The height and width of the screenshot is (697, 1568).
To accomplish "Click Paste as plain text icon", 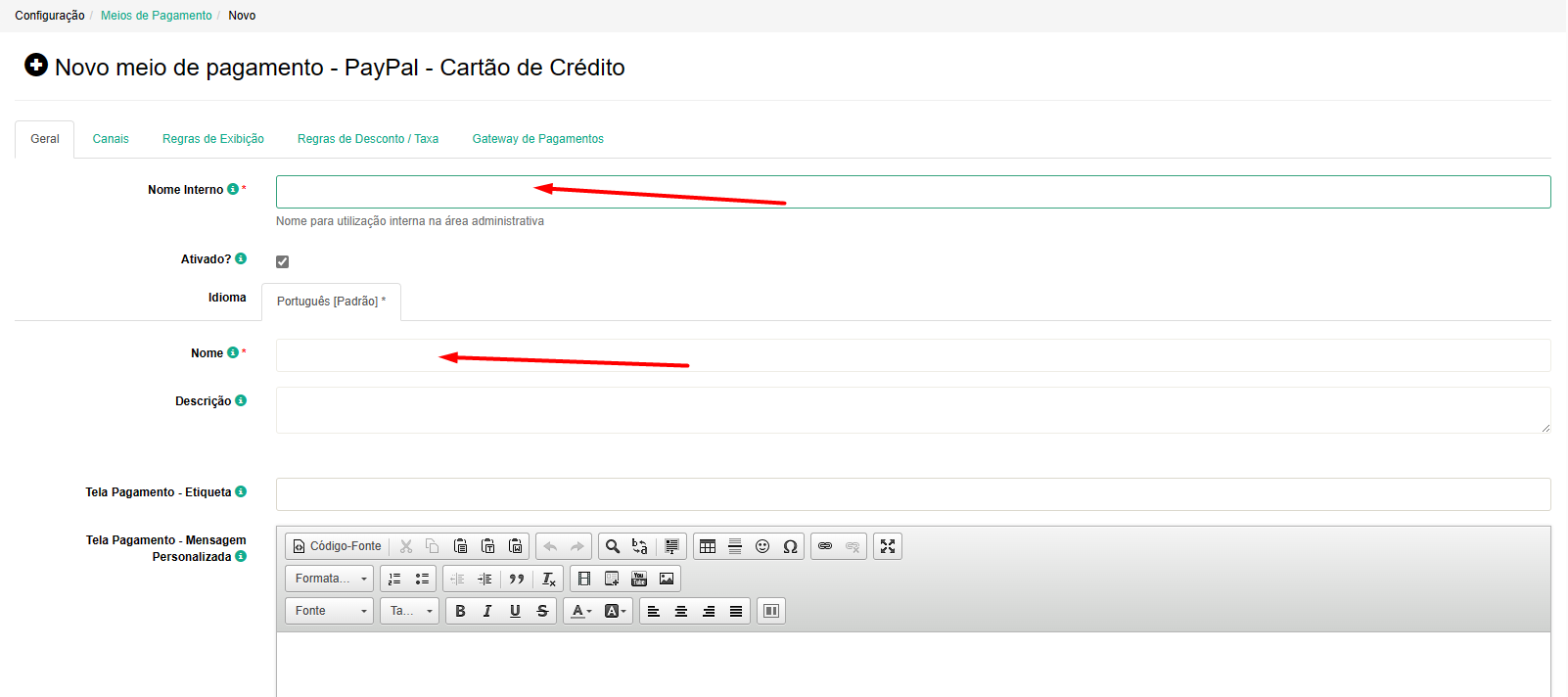I will pyautogui.click(x=487, y=546).
